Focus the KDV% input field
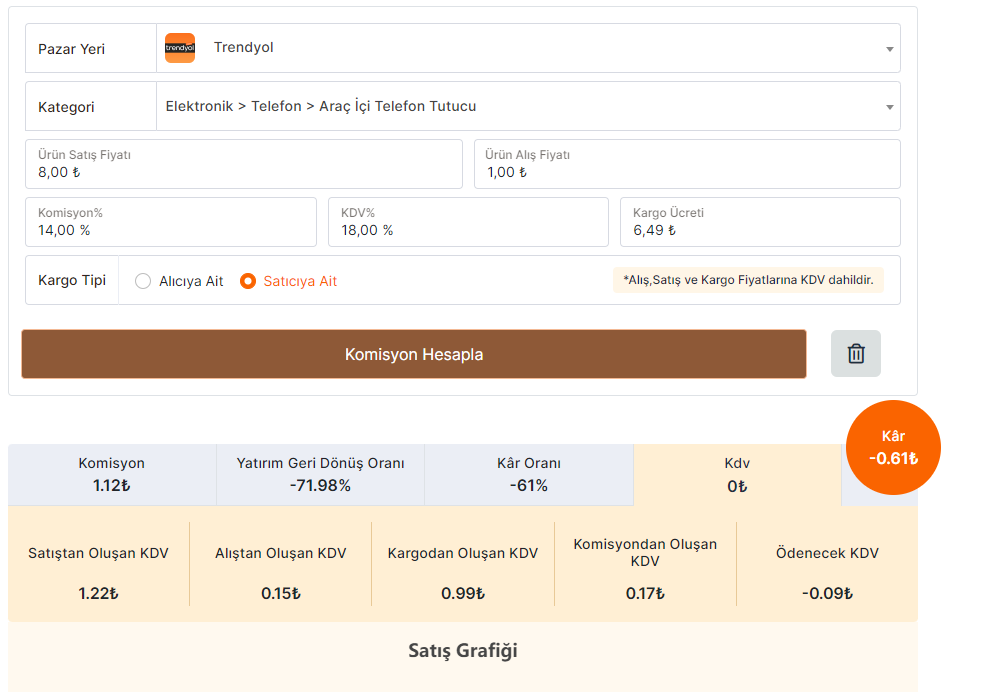The image size is (990, 692). pyautogui.click(x=468, y=222)
